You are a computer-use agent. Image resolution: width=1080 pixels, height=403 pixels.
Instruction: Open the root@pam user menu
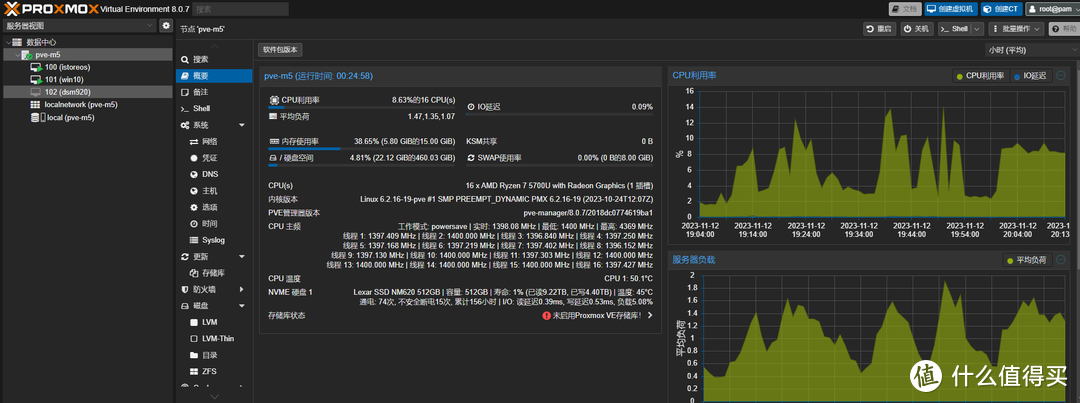coord(1050,9)
